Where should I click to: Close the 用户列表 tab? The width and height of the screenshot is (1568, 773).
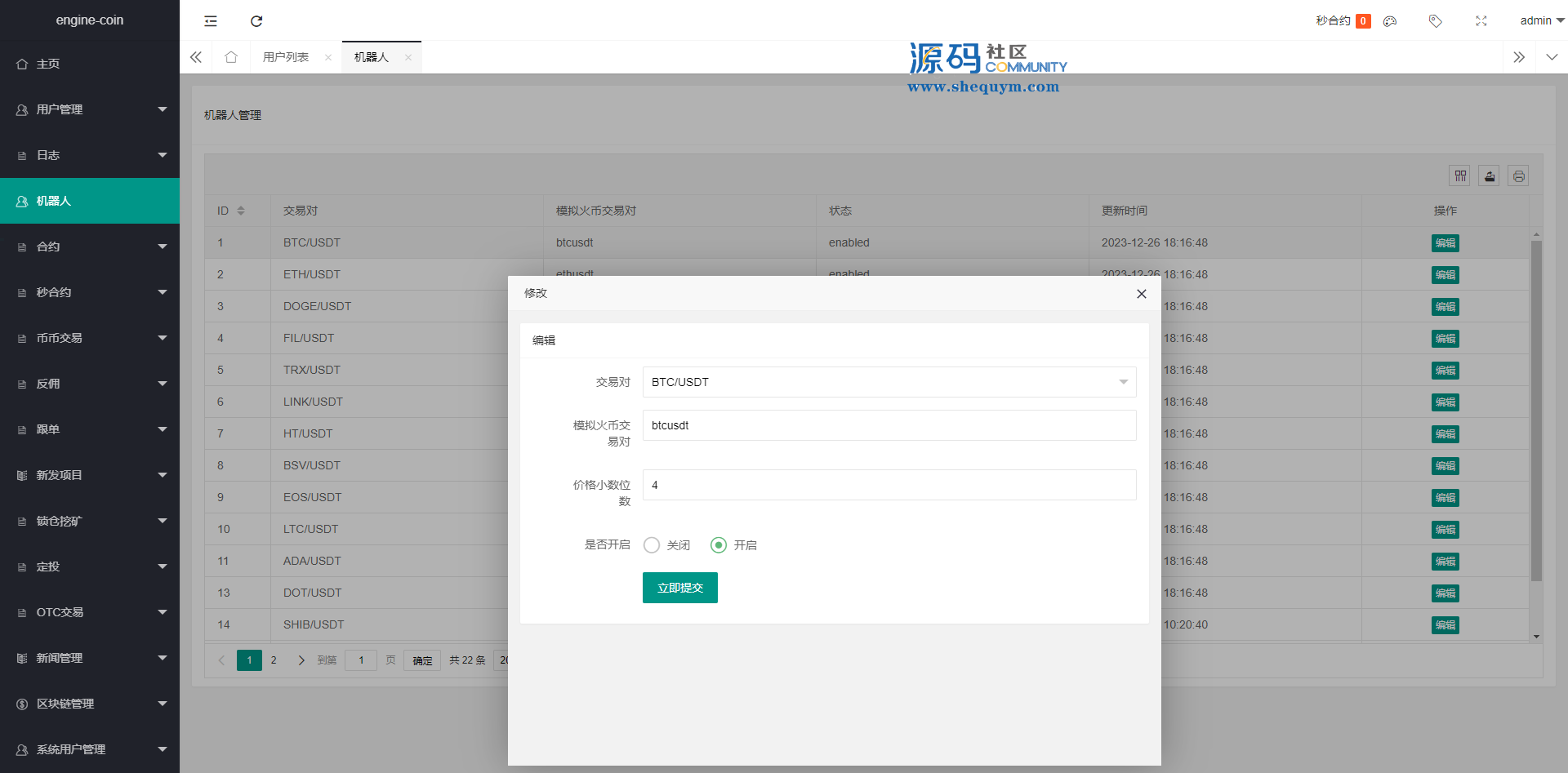[328, 57]
